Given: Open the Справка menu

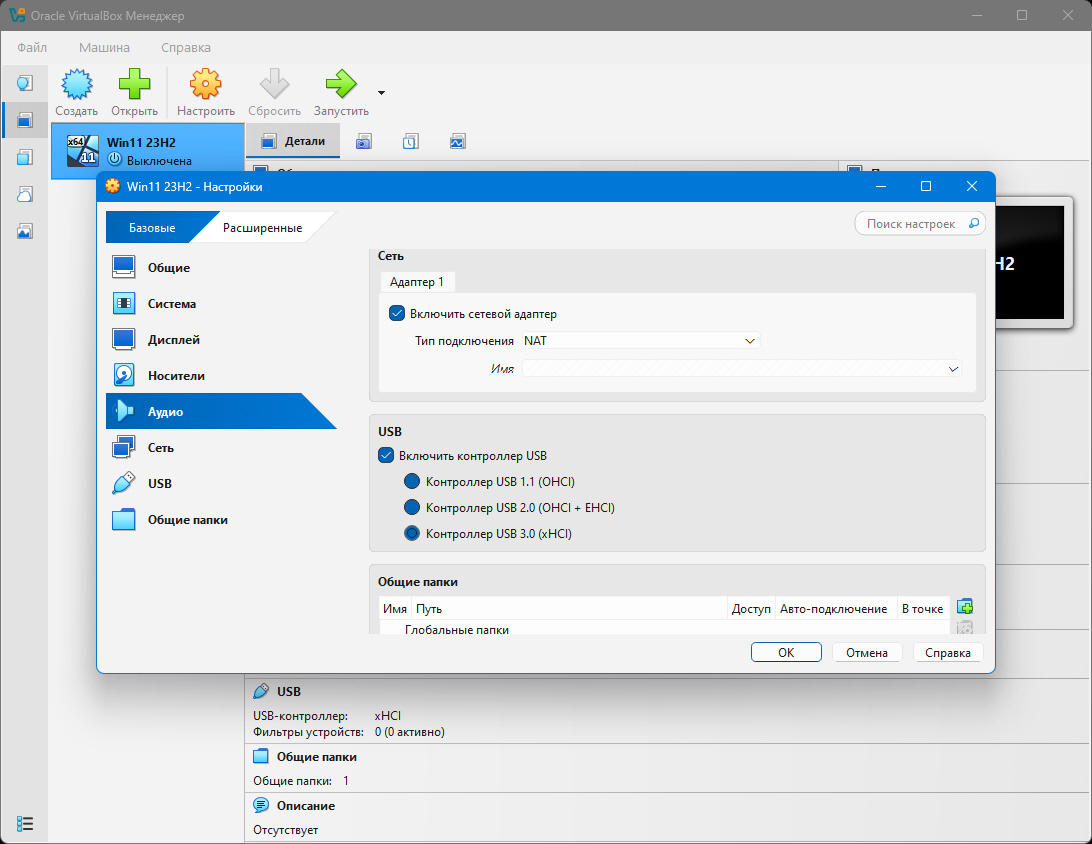Looking at the screenshot, I should pos(185,47).
